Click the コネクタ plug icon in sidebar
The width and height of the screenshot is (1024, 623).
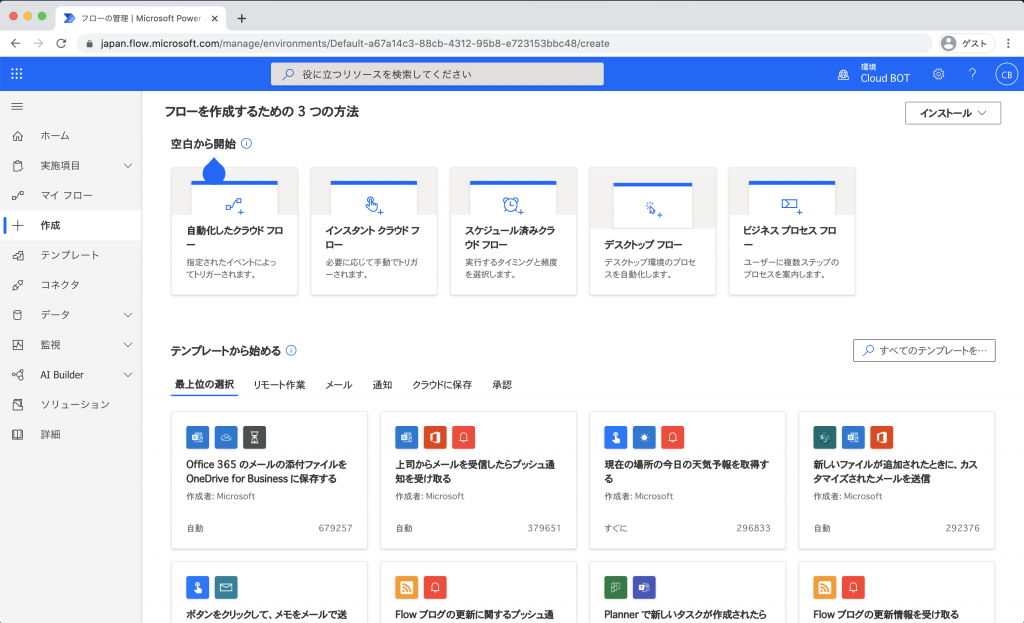coord(18,285)
